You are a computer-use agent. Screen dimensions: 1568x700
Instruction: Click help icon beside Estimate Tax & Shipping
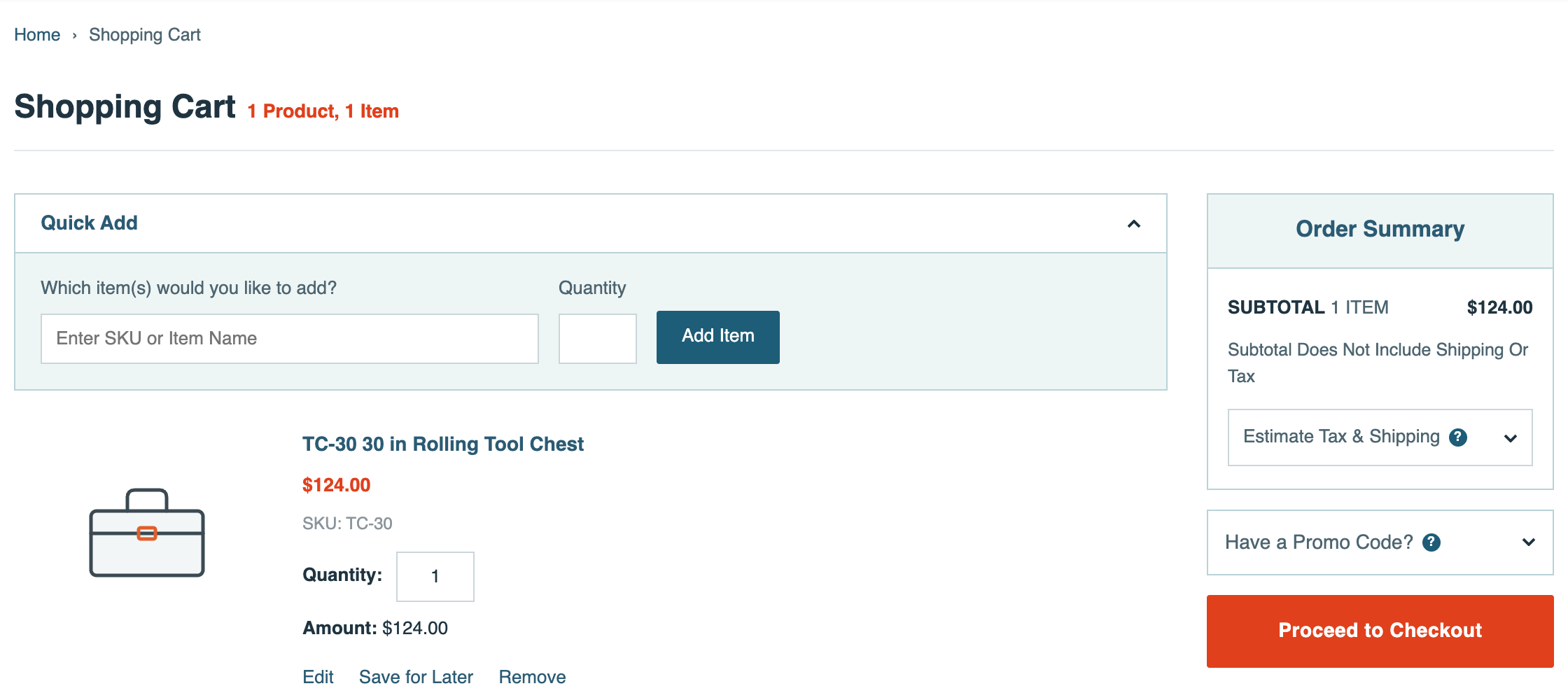(x=1458, y=437)
